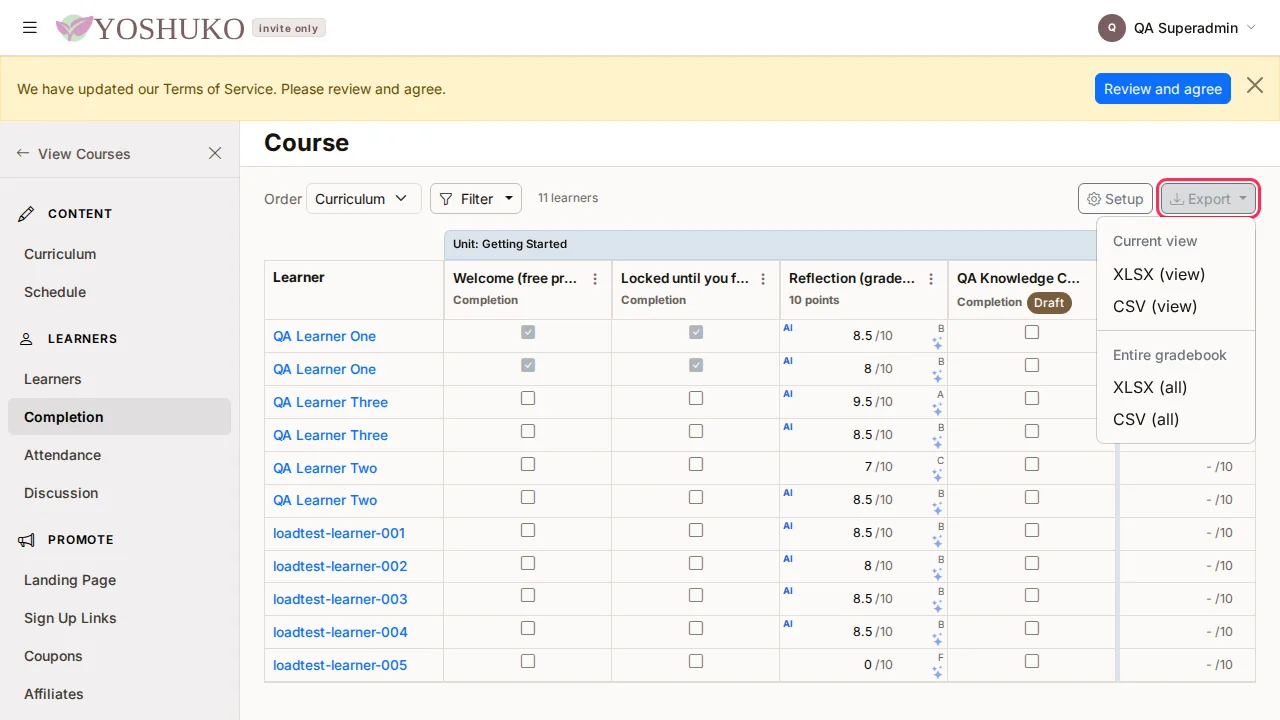Viewport: 1280px width, 720px height.
Task: Check Welcome completion for loadtest-learner-004
Action: click(x=528, y=628)
